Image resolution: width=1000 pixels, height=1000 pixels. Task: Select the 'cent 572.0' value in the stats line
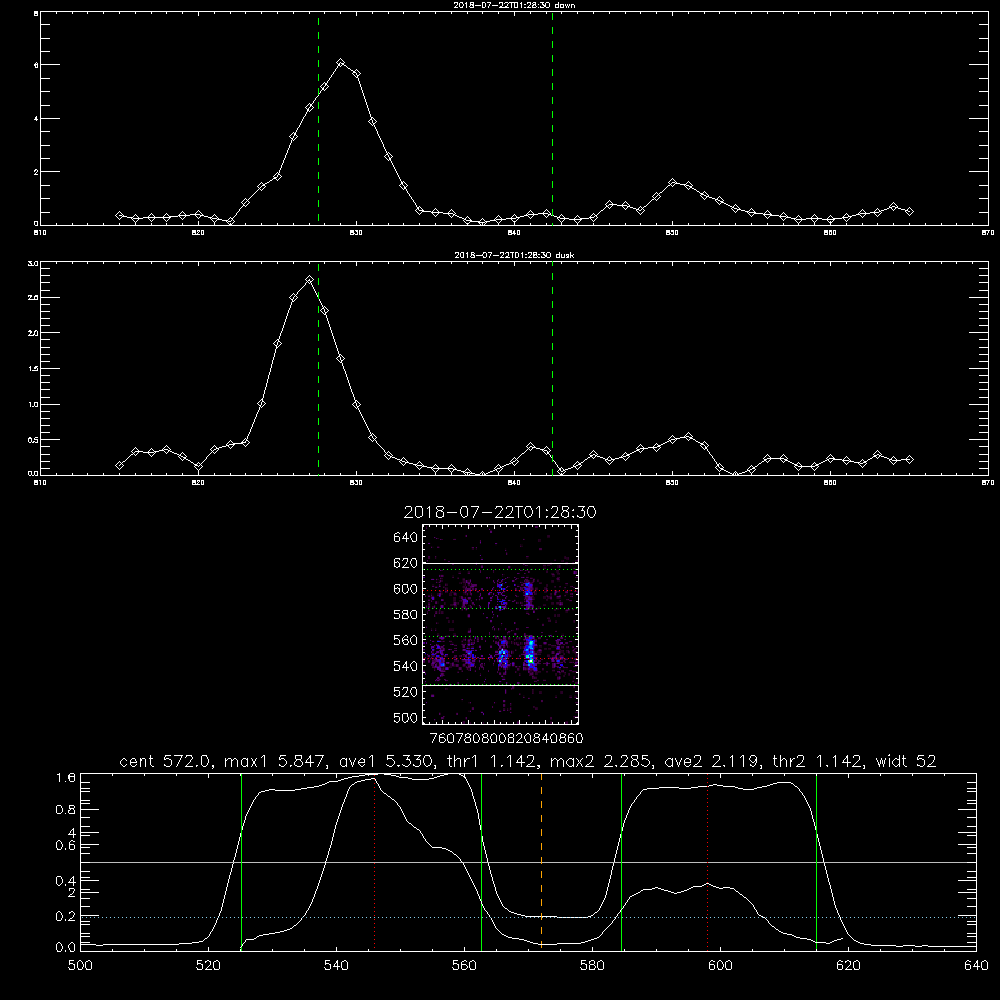tap(166, 761)
